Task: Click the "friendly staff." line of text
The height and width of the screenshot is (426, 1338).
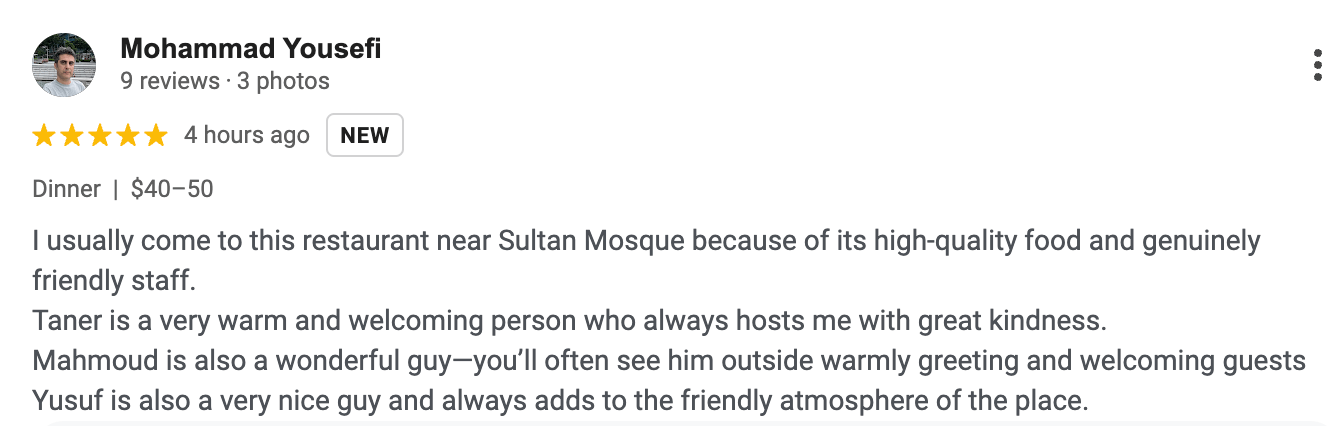Action: tap(114, 282)
